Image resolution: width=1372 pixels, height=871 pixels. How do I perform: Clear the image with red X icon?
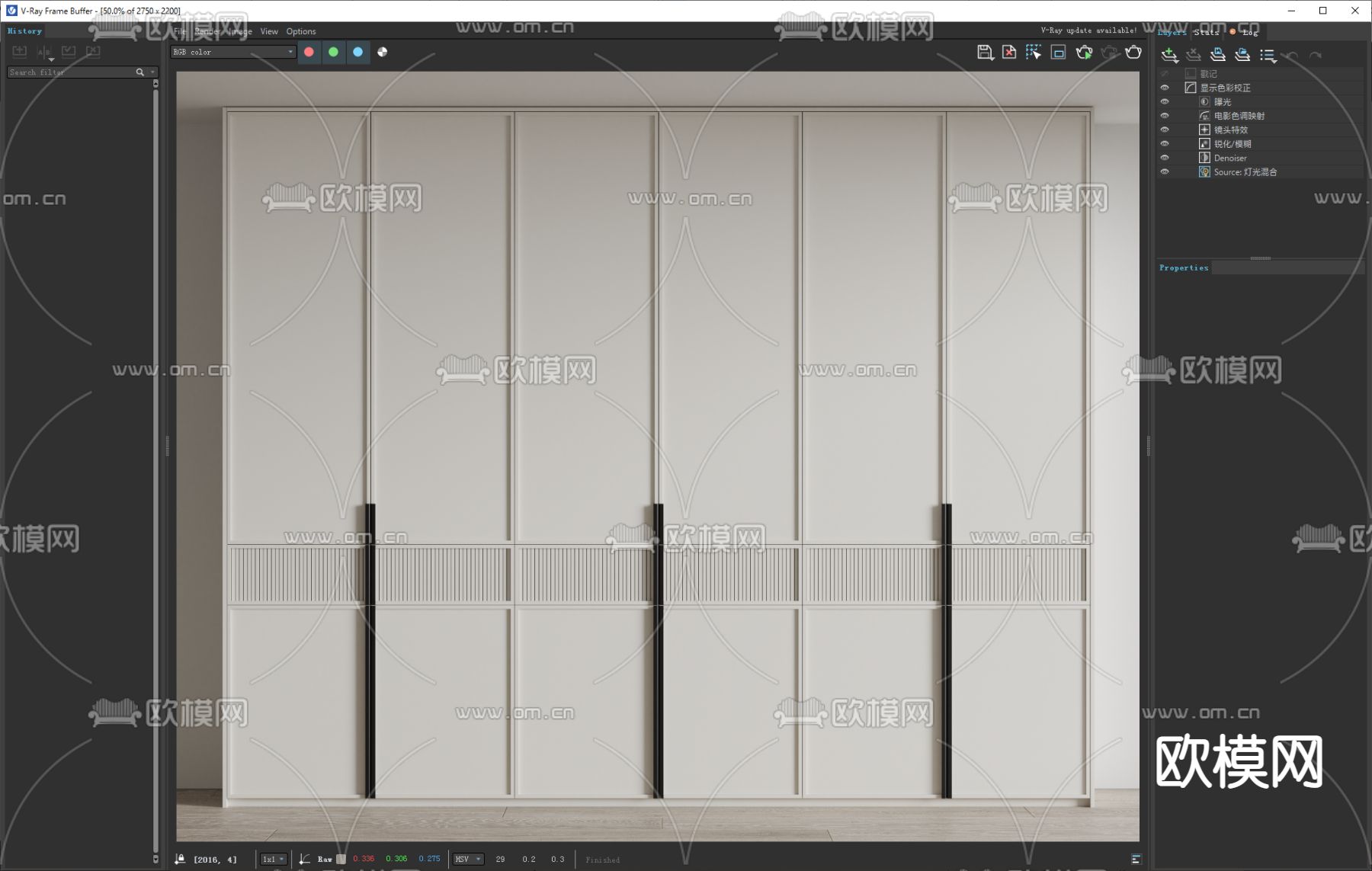1009,53
